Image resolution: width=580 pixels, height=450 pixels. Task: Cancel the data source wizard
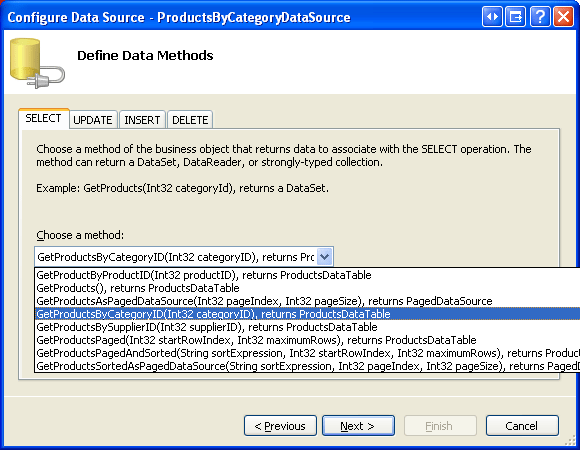click(x=522, y=426)
